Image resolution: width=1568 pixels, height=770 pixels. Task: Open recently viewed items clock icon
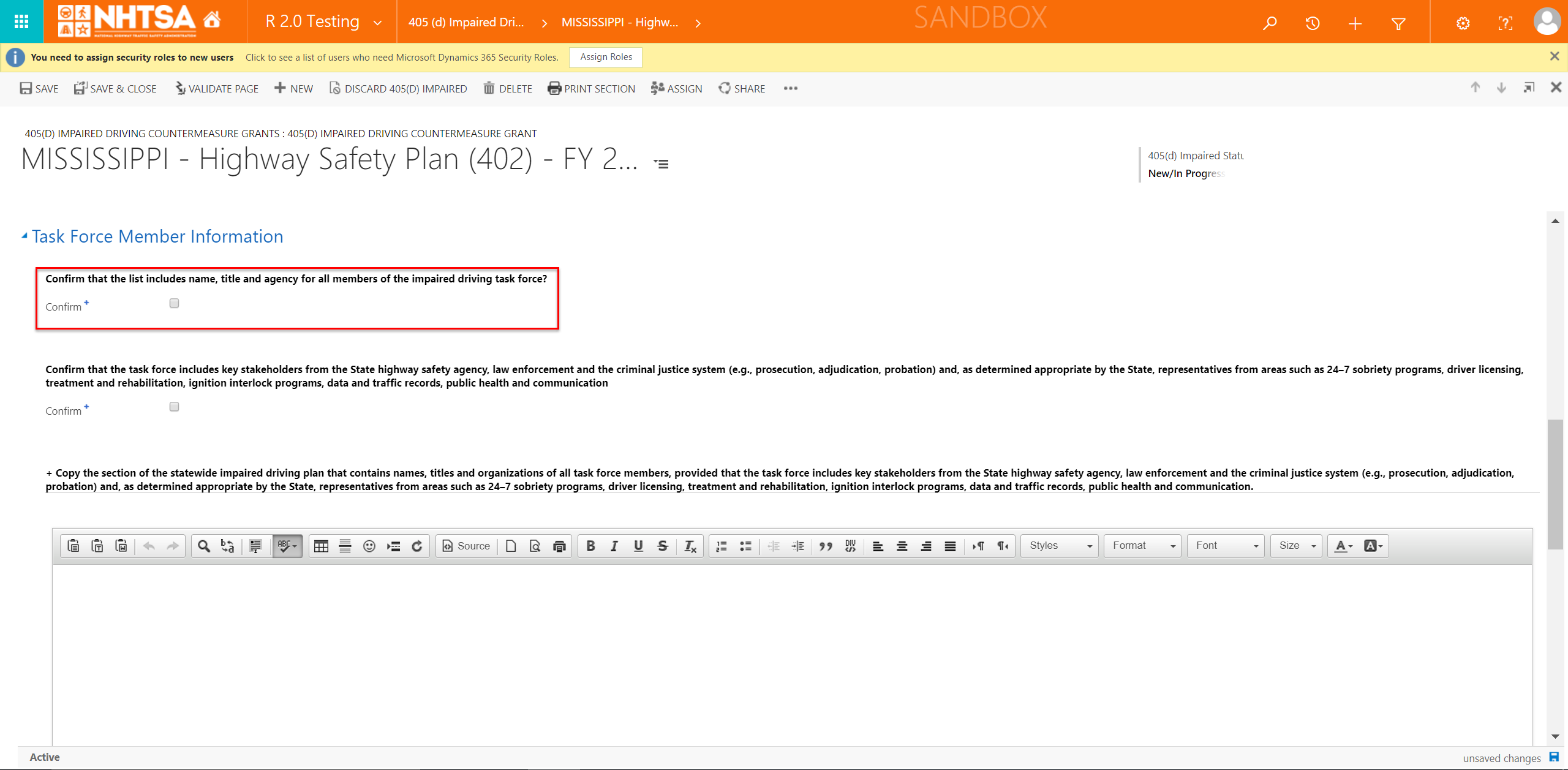pos(1312,23)
